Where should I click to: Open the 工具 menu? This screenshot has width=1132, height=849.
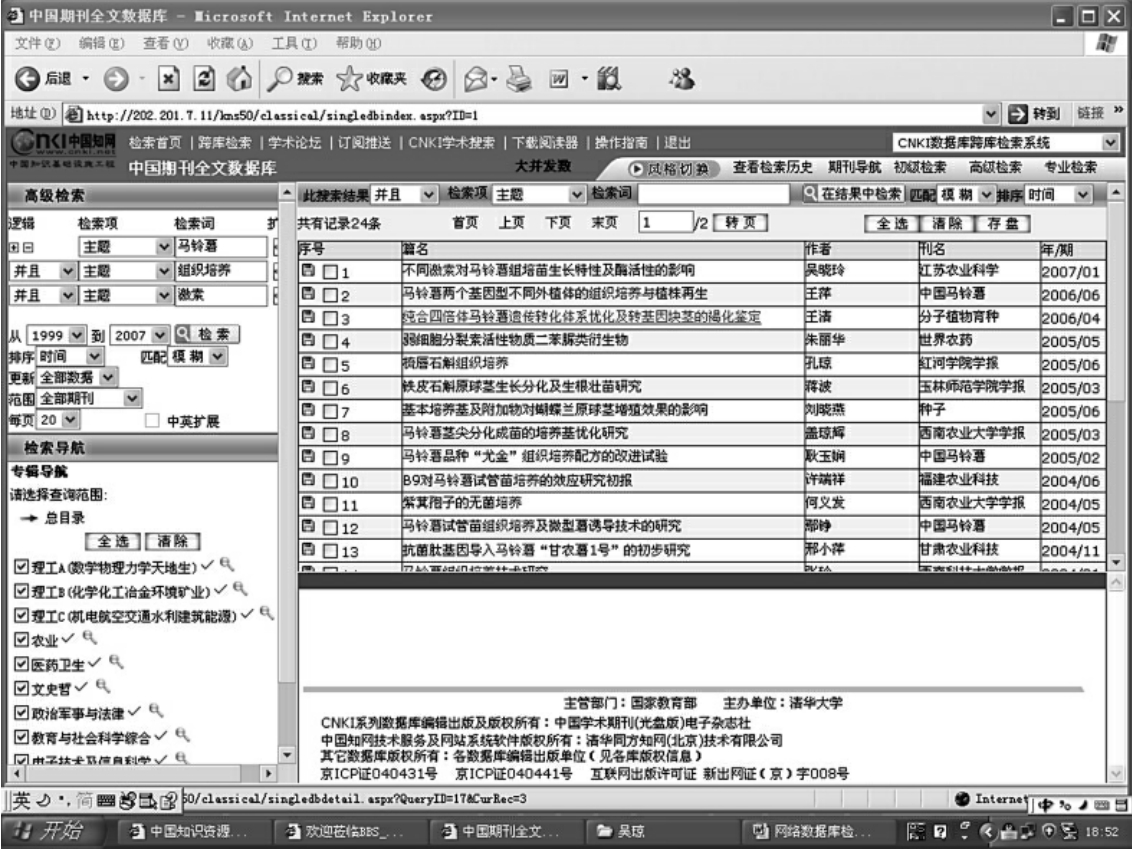coord(294,43)
